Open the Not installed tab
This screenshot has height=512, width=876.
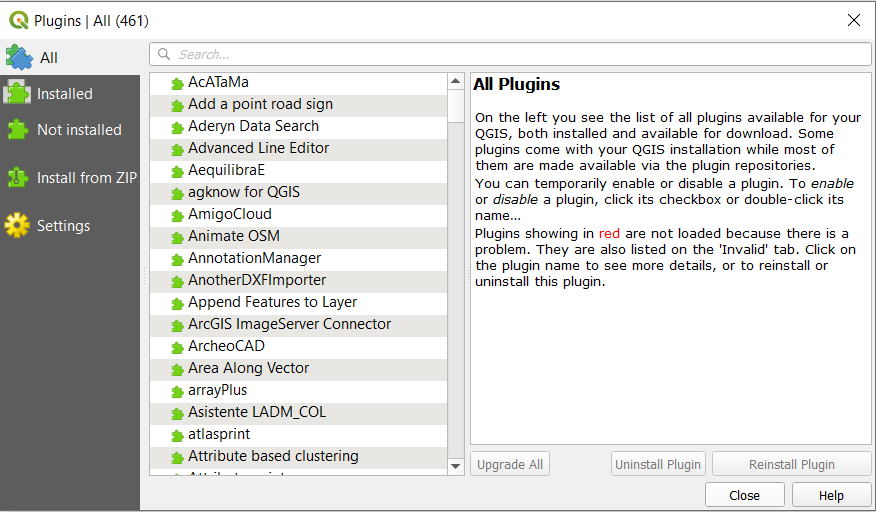click(x=79, y=130)
